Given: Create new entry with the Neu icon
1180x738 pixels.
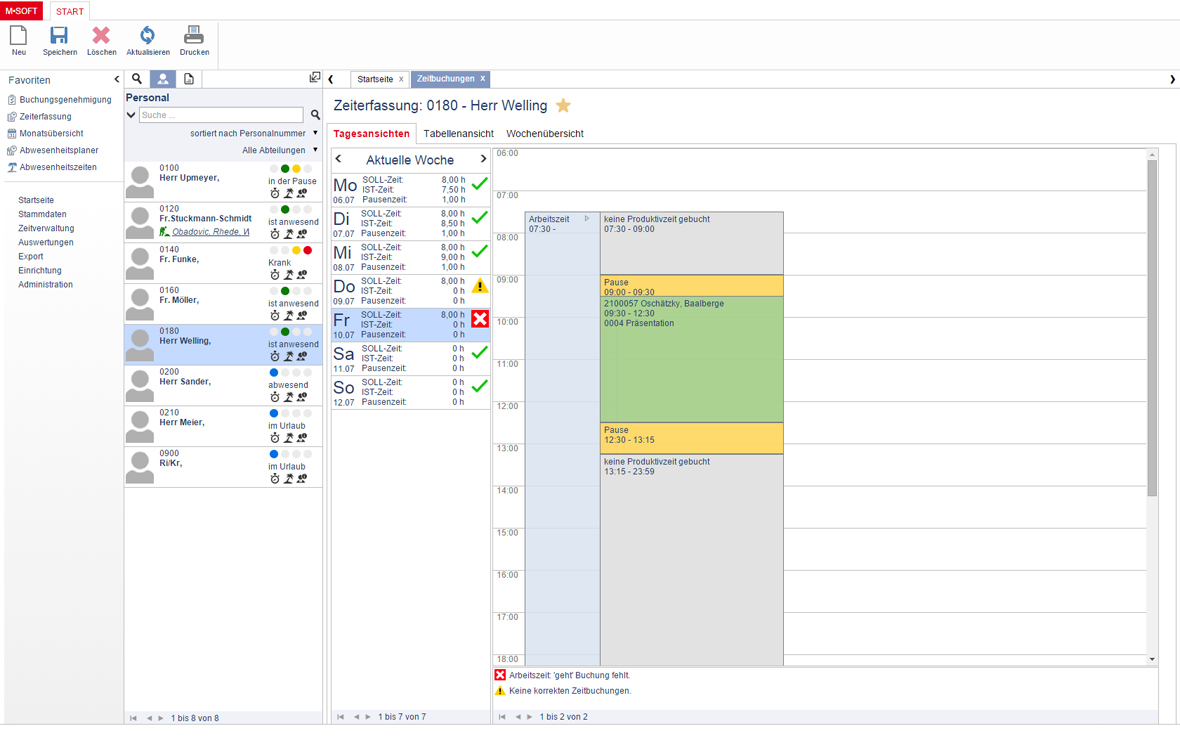Looking at the screenshot, I should (x=18, y=36).
